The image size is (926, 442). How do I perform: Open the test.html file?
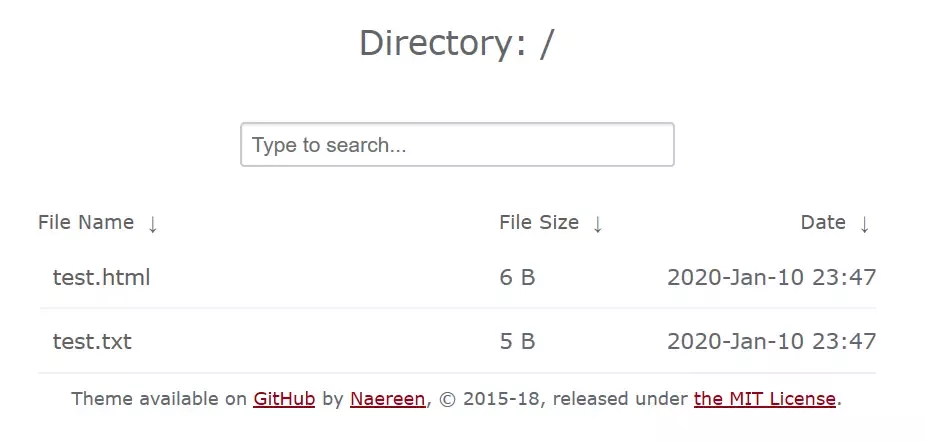tap(102, 277)
